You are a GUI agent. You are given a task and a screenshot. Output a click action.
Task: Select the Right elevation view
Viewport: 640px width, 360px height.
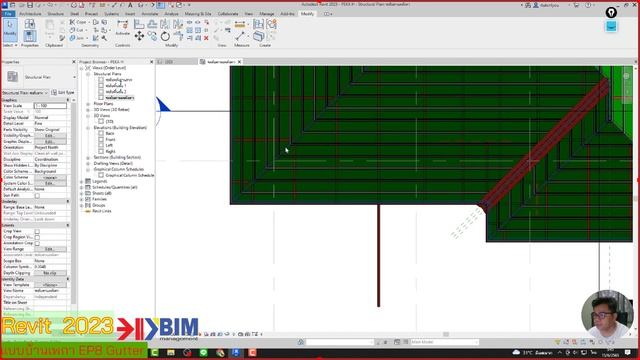(110, 151)
